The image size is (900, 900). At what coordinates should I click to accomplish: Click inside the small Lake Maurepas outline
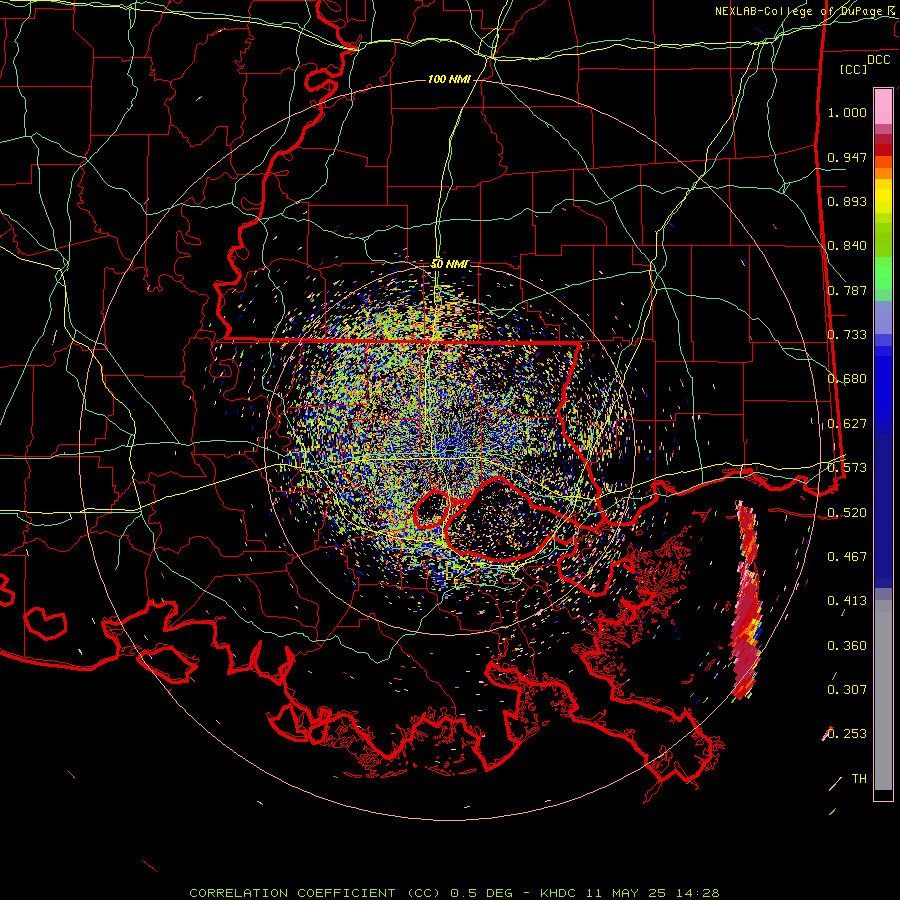tap(432, 510)
